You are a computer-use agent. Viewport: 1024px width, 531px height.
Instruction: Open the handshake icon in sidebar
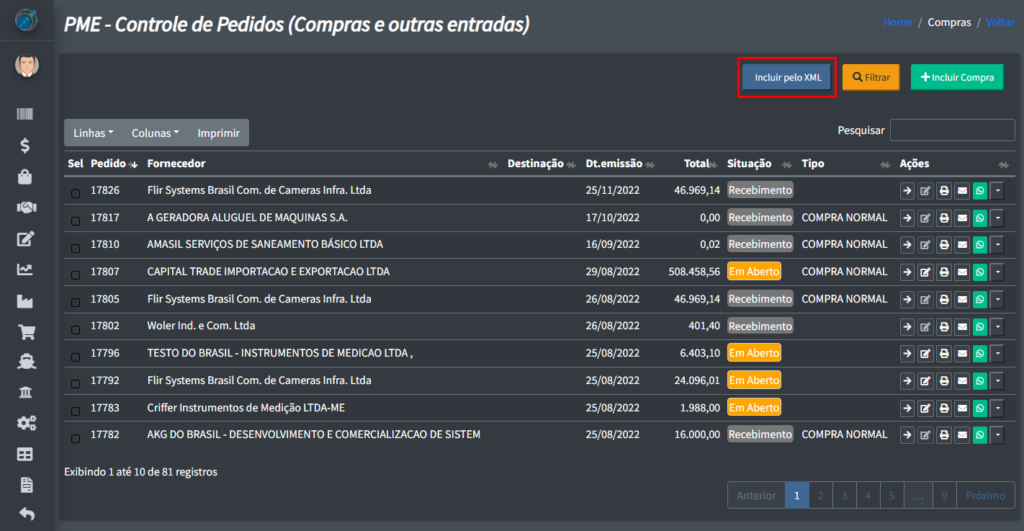(27, 208)
